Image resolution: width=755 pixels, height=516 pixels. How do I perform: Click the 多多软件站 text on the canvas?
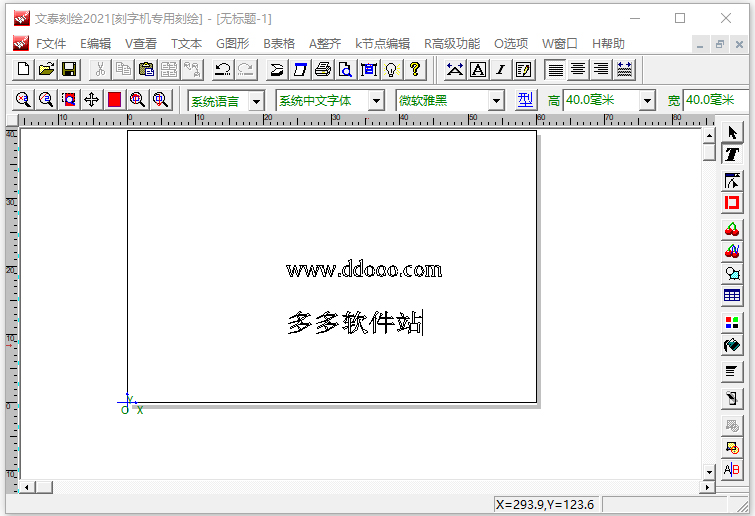click(355, 322)
